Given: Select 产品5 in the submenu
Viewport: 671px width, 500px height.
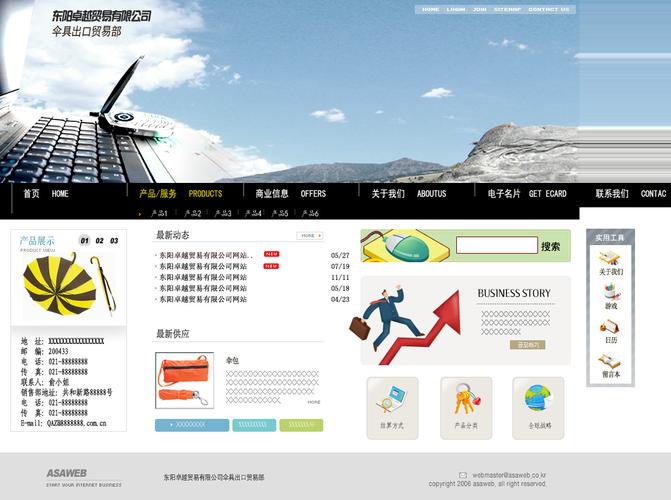Looking at the screenshot, I should click(x=279, y=213).
